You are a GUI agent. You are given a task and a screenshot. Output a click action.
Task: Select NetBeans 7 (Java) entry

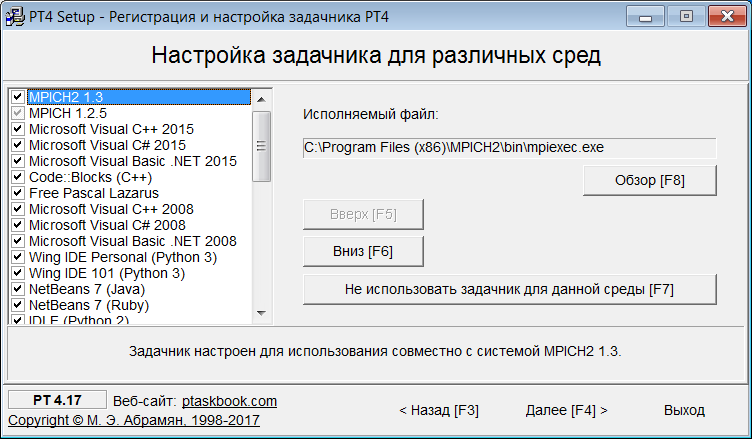pos(87,289)
